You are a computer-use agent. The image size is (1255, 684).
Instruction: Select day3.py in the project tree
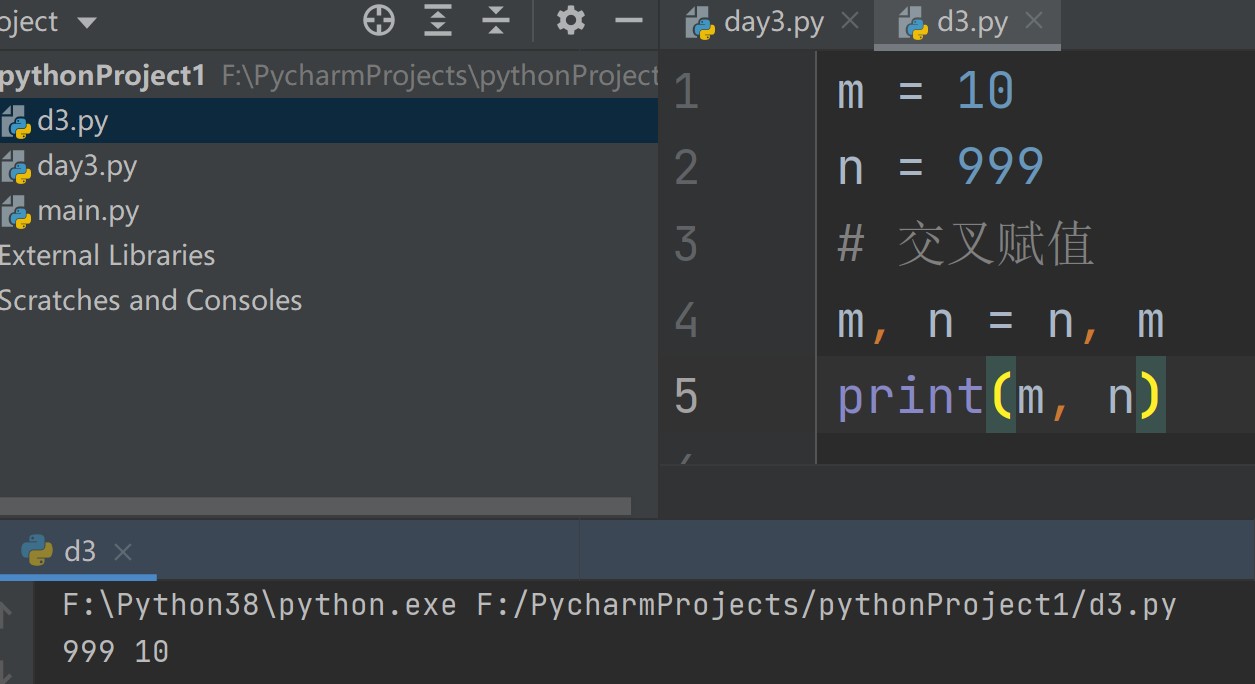86,166
